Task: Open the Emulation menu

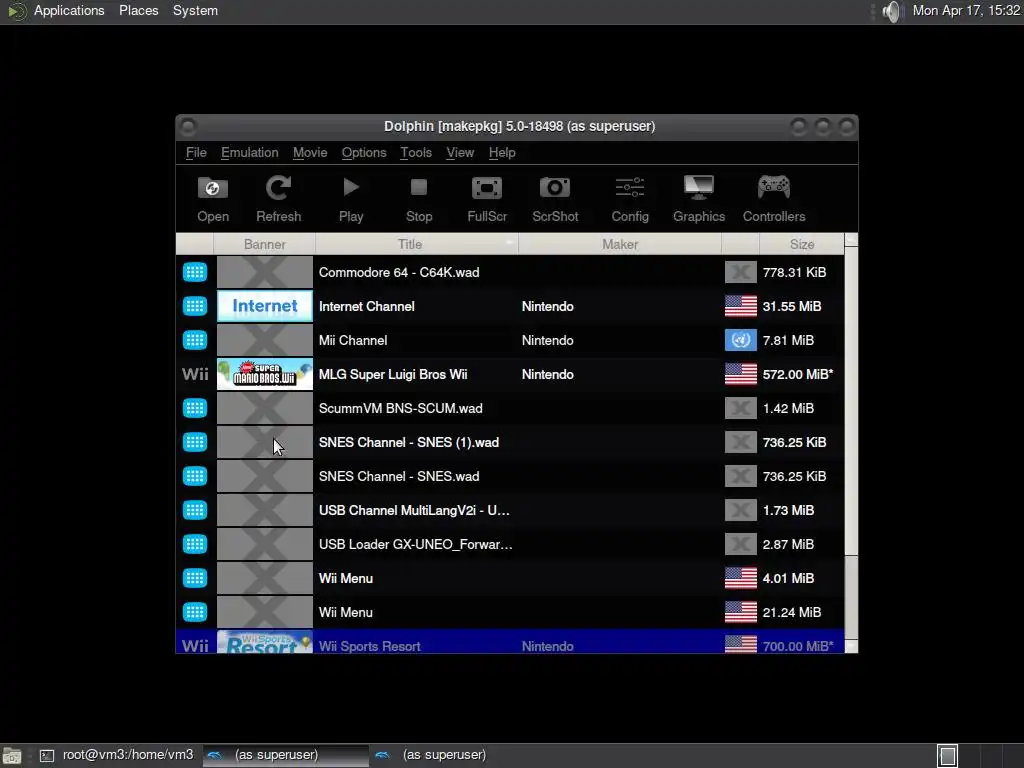Action: click(x=249, y=152)
